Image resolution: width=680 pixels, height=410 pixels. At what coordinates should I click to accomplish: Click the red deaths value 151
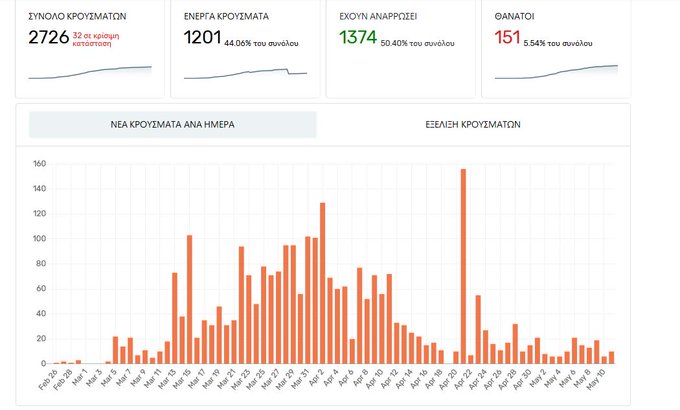coord(507,37)
